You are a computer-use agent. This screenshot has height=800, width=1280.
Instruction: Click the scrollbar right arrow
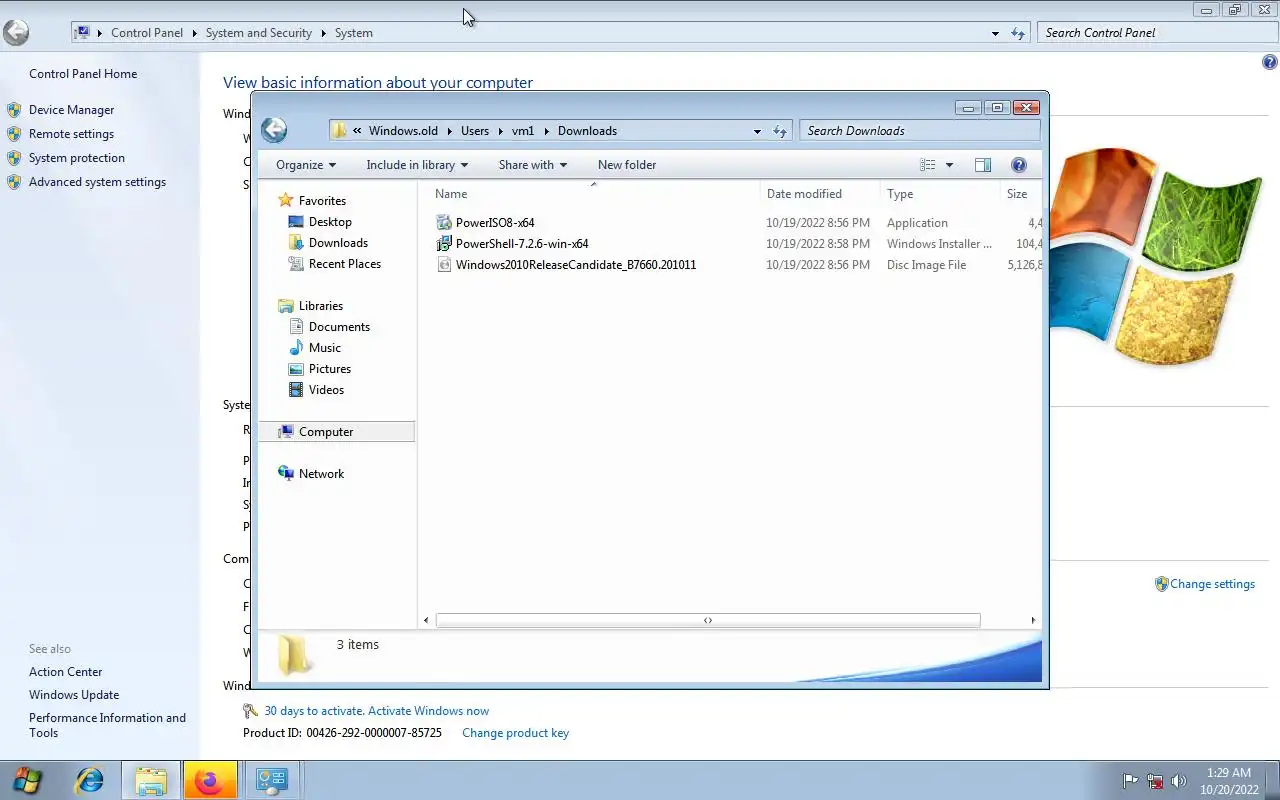pyautogui.click(x=1033, y=620)
